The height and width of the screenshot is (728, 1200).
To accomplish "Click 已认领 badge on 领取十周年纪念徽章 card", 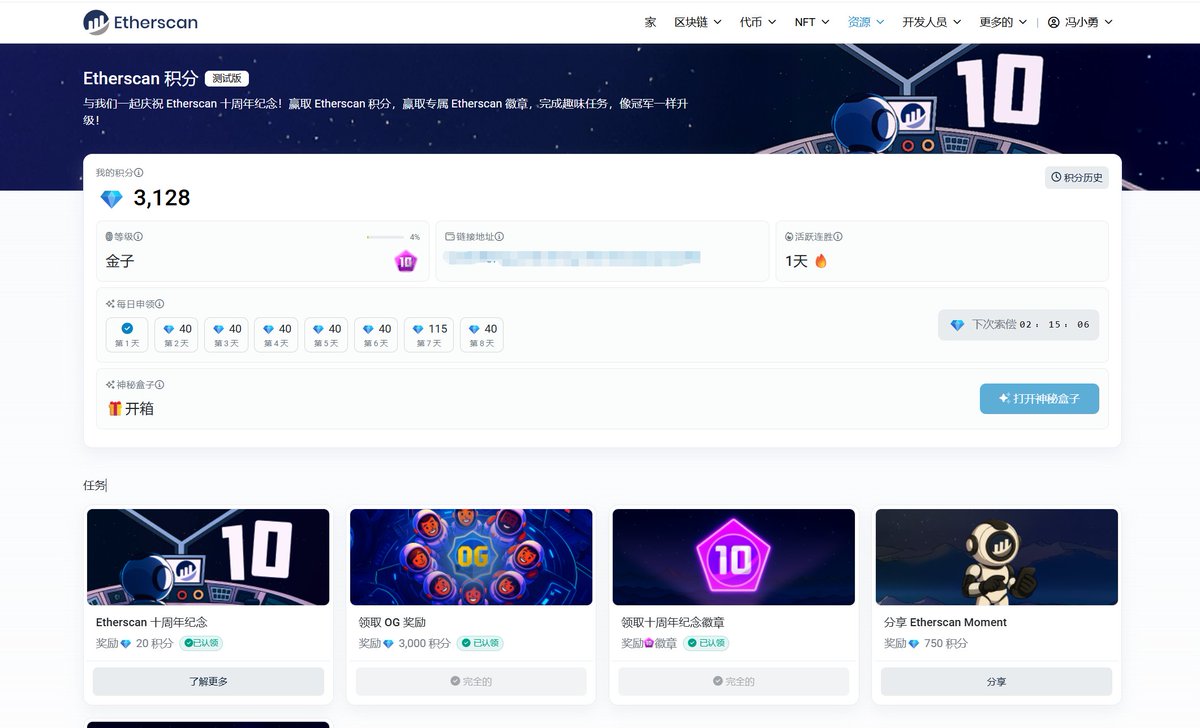I will tap(706, 644).
